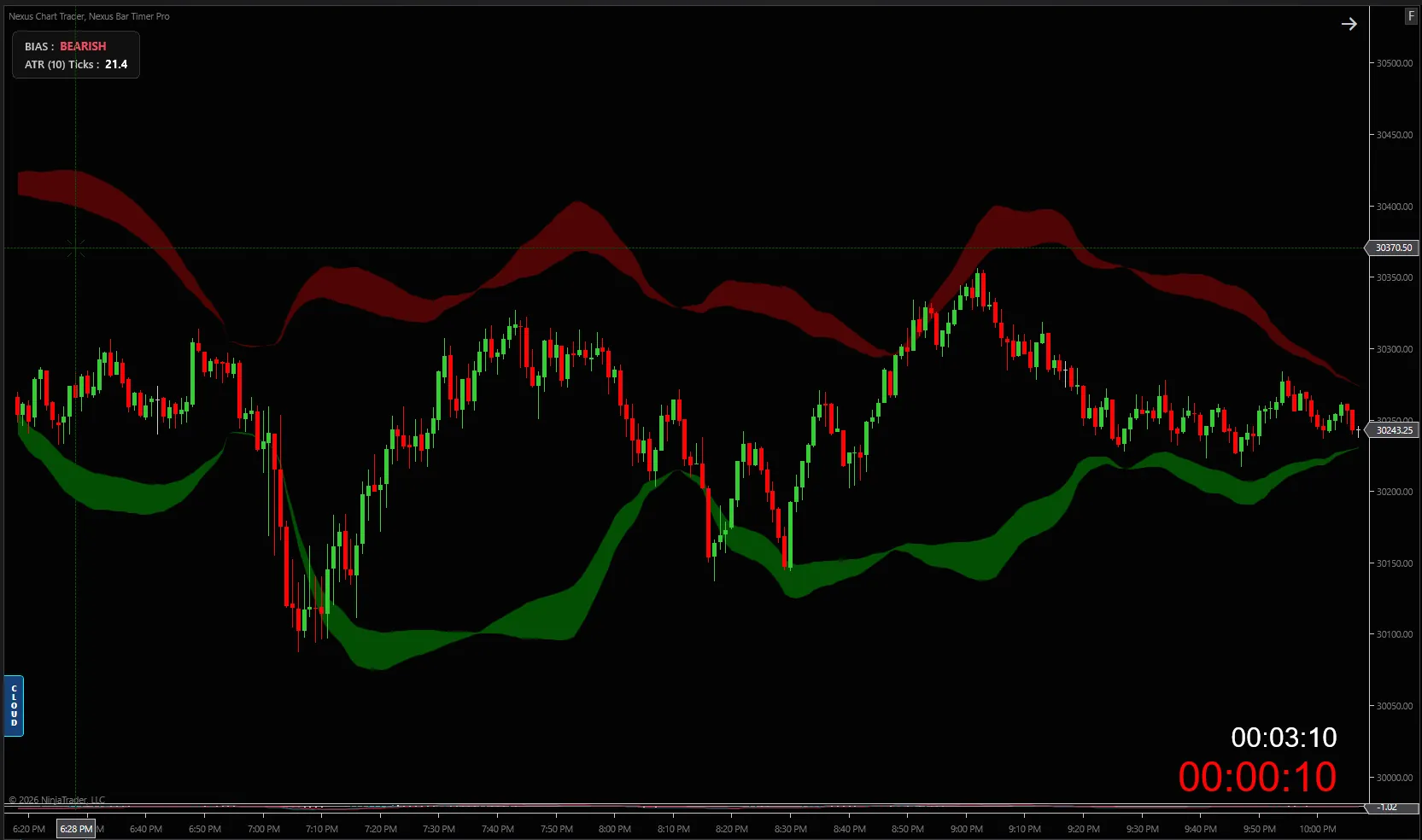The height and width of the screenshot is (840, 1422).
Task: Click the Nexus Chart Tracer indicator label
Action: point(46,16)
